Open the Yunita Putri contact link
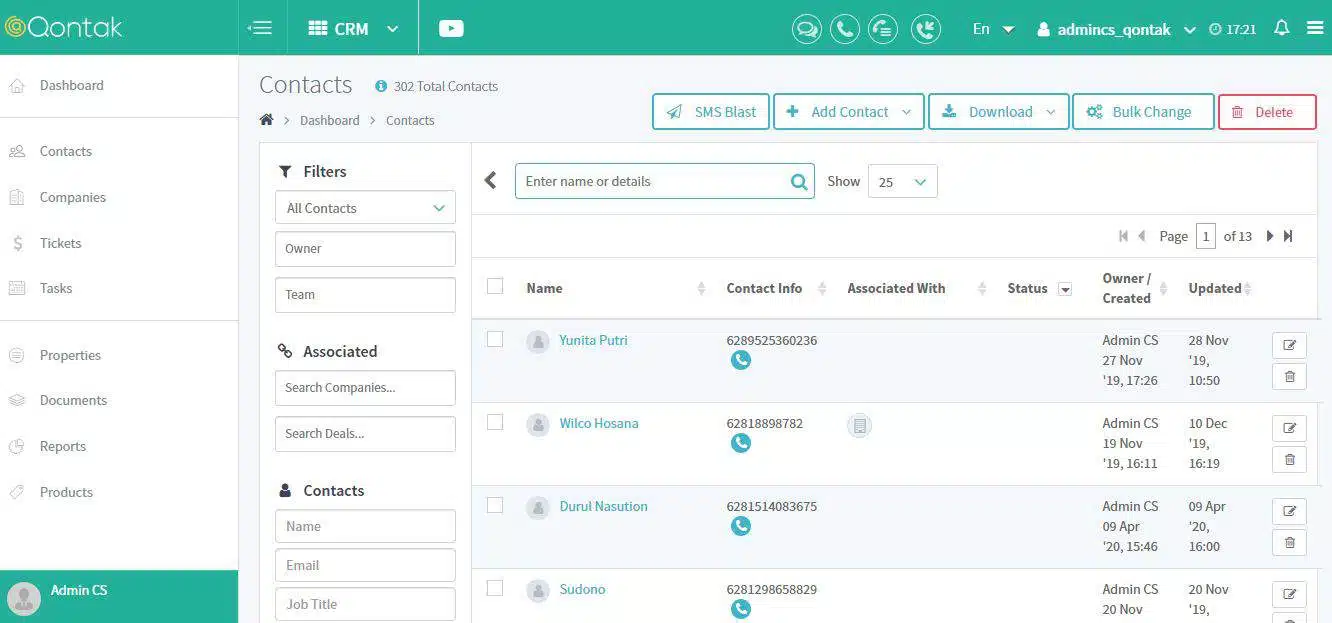The image size is (1332, 623). tap(593, 340)
